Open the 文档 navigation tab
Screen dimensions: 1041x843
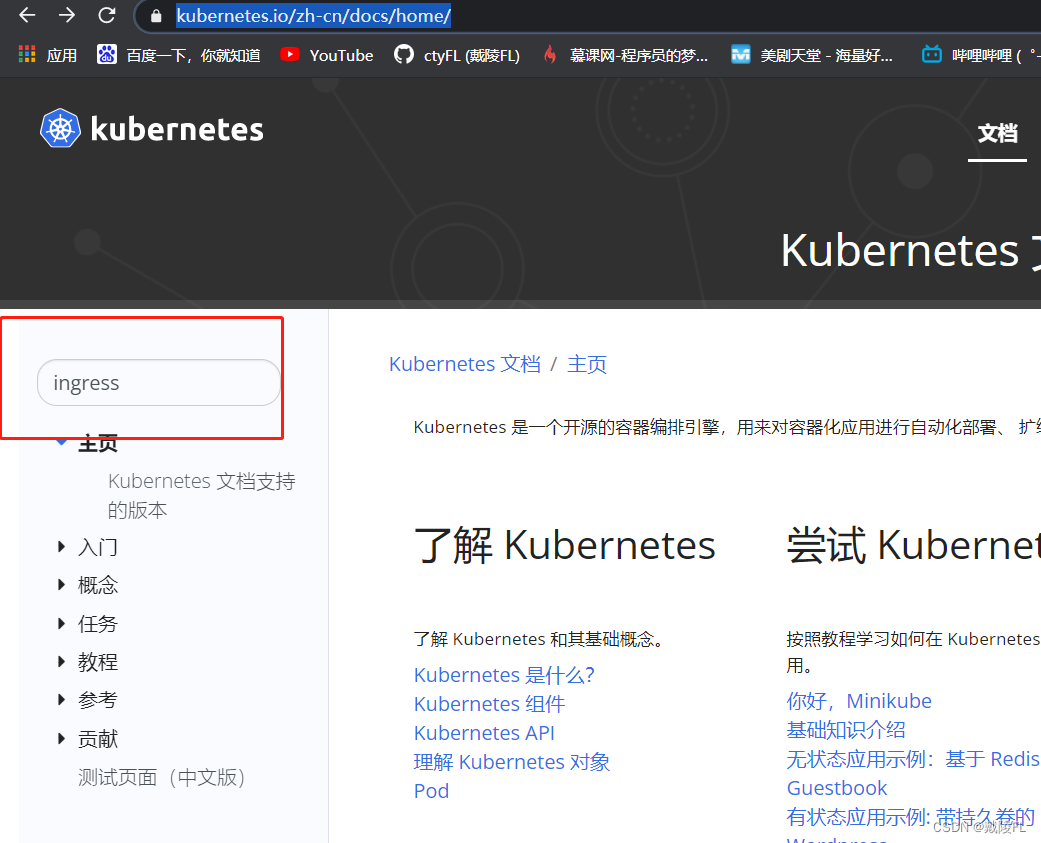tap(997, 133)
